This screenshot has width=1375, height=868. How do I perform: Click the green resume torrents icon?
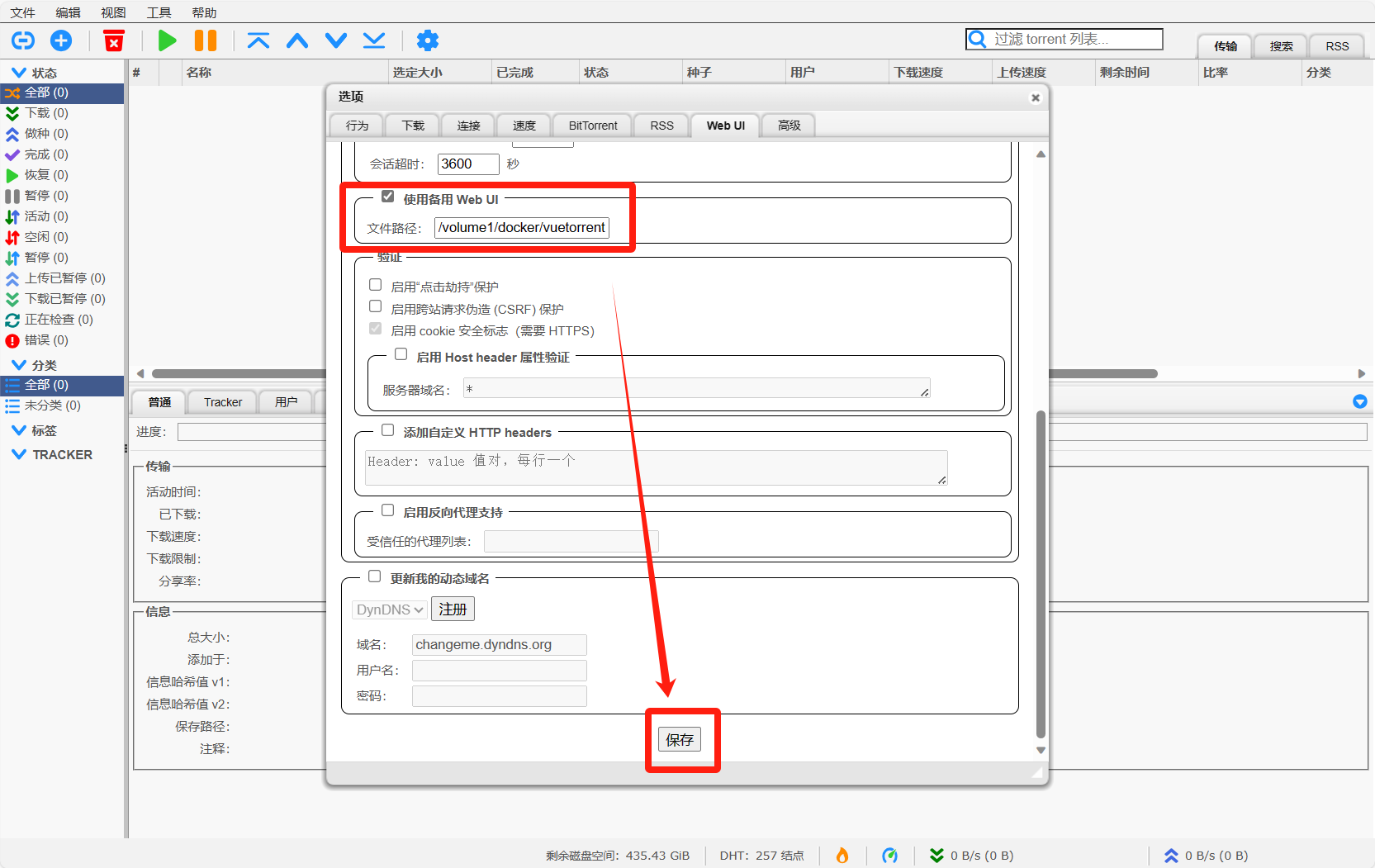coord(167,40)
